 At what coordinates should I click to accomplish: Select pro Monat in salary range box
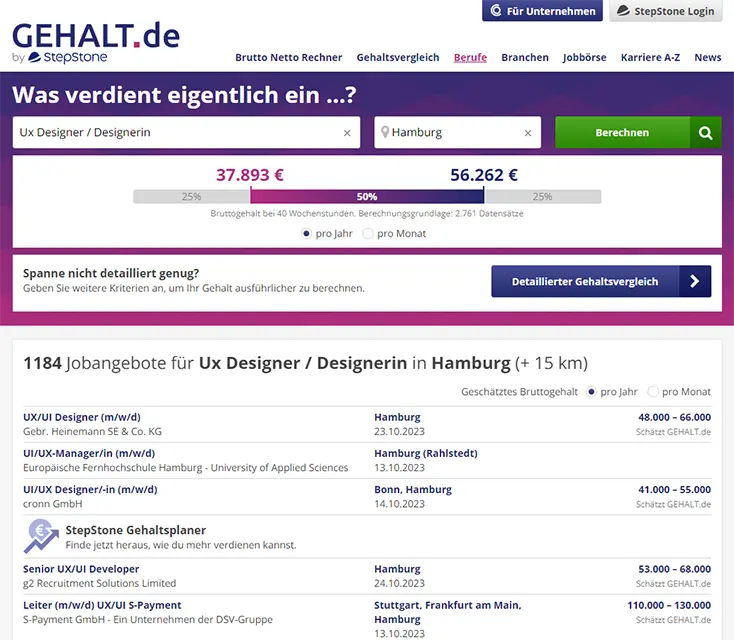click(x=368, y=233)
